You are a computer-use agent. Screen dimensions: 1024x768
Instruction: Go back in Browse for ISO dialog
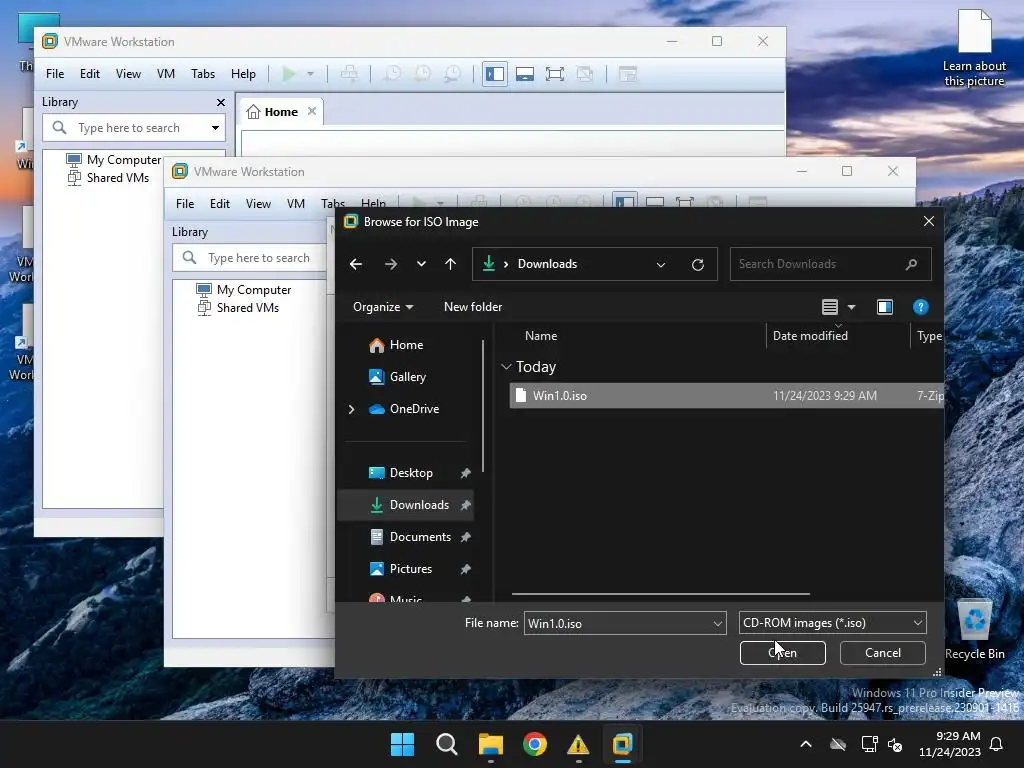pyautogui.click(x=356, y=264)
